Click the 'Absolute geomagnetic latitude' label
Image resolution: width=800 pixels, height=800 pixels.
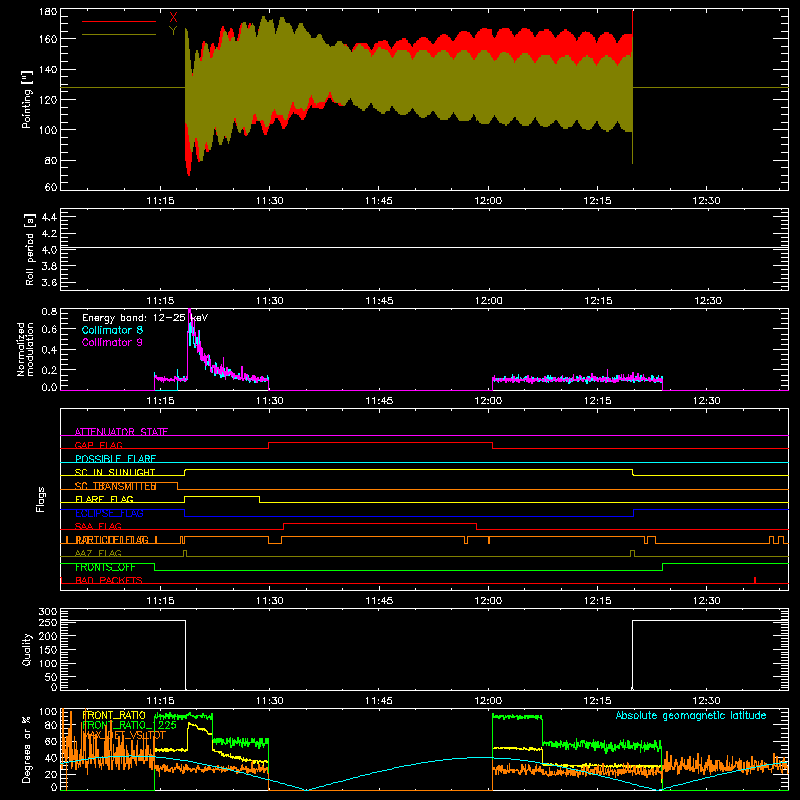(x=691, y=715)
